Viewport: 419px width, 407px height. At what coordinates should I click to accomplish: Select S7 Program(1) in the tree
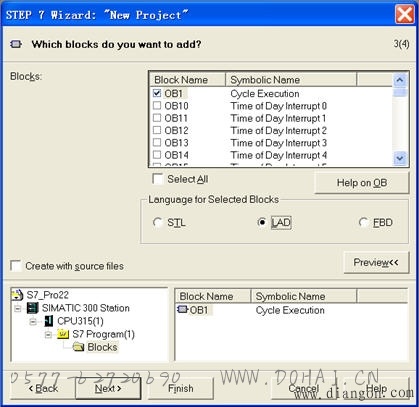pos(103,334)
